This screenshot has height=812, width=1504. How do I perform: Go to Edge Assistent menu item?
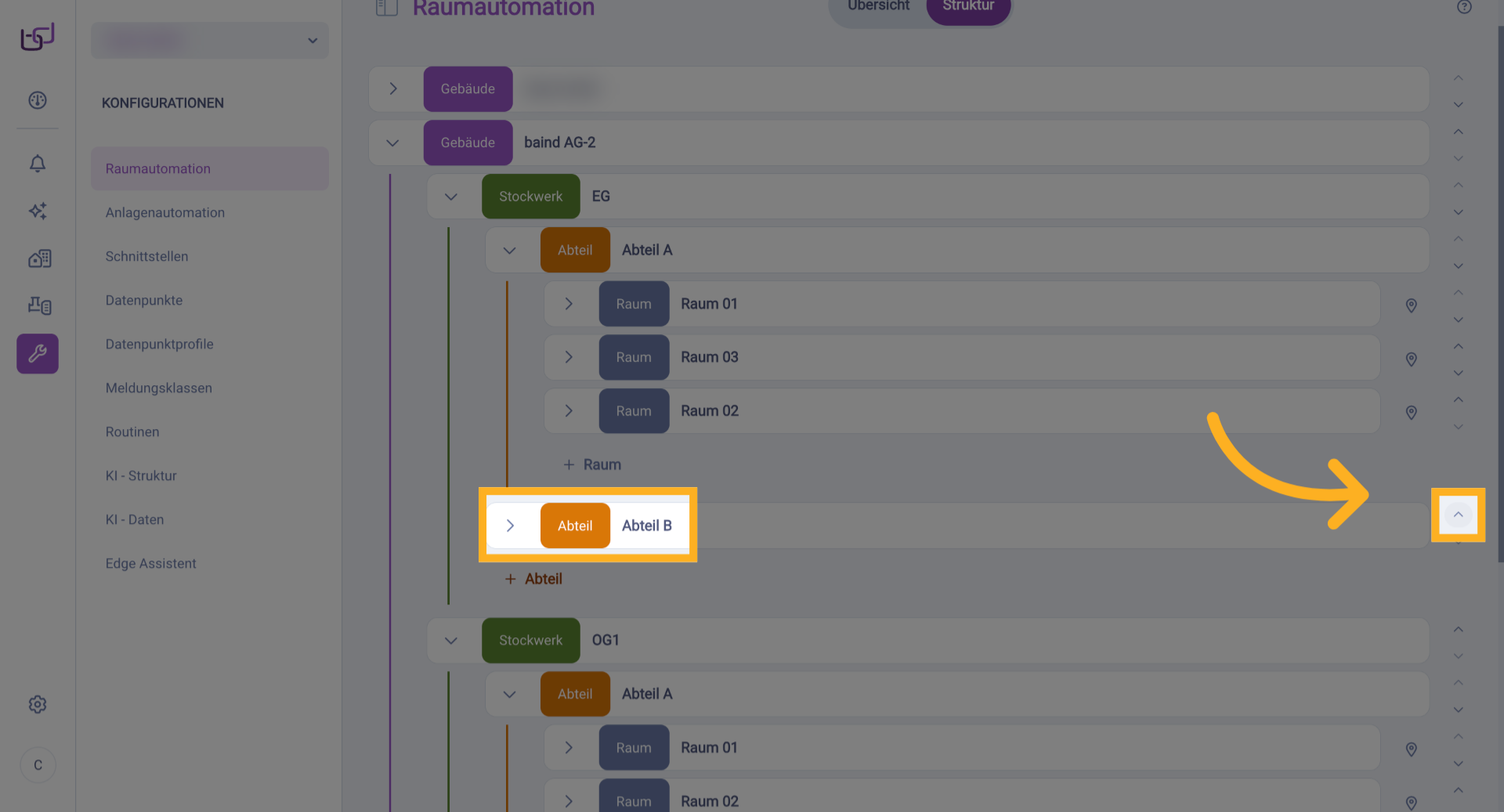pos(151,563)
